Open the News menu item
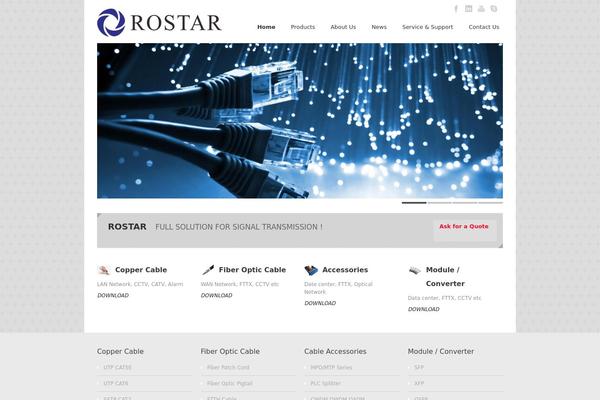 click(379, 27)
